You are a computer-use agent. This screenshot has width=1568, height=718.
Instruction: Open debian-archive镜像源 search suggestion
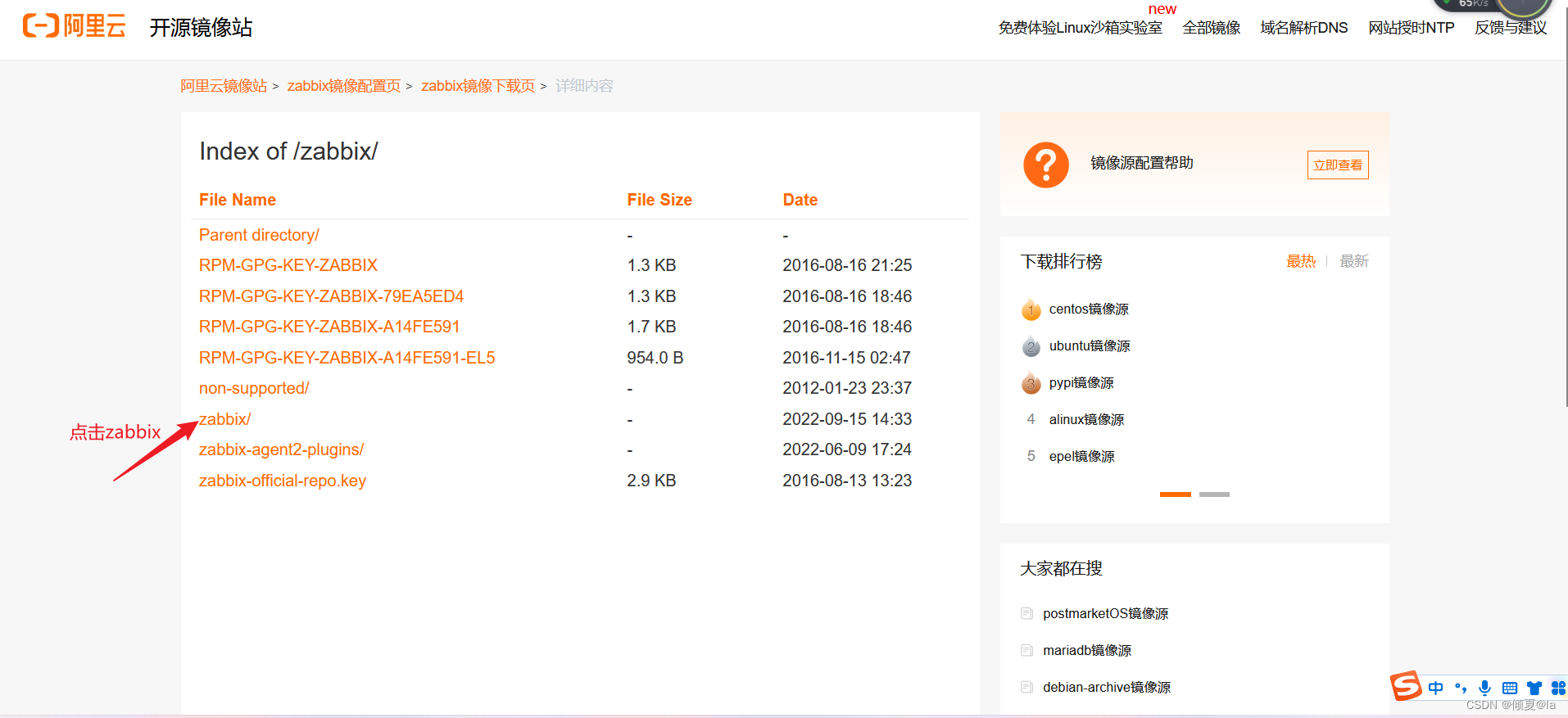pos(1107,687)
